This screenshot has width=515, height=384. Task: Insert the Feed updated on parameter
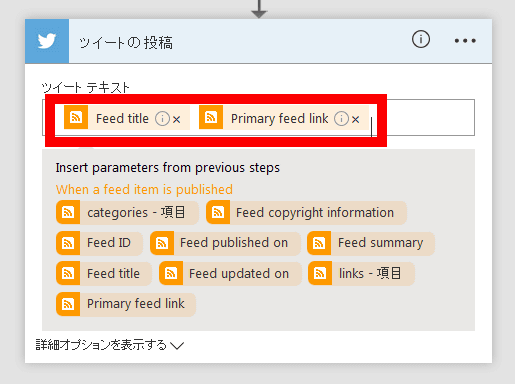tap(230, 274)
